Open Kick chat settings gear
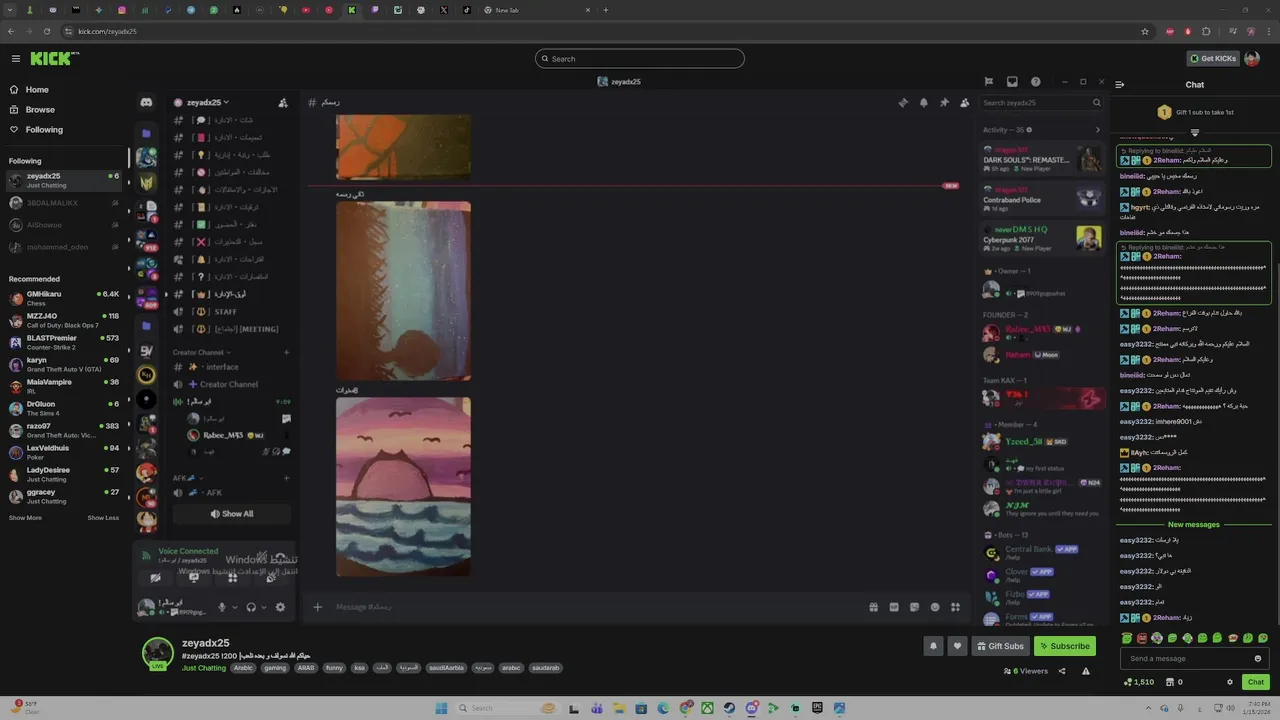 1230,682
